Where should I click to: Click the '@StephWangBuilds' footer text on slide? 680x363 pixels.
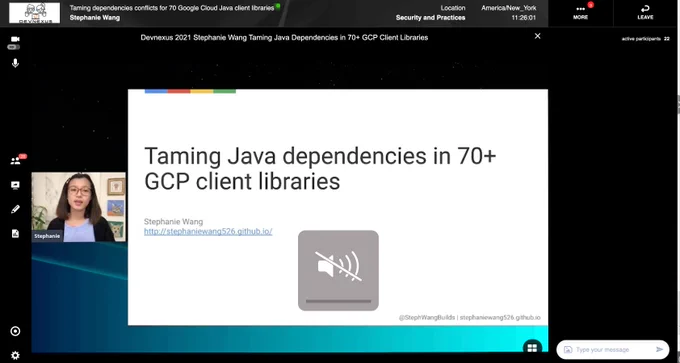pyautogui.click(x=426, y=317)
